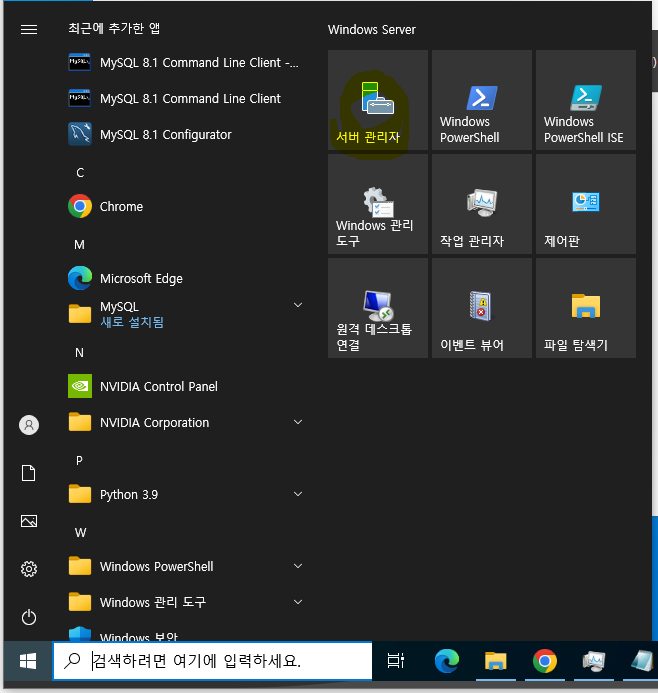The height and width of the screenshot is (693, 658).
Task: Open Settings via the gear icon
Action: coord(29,569)
